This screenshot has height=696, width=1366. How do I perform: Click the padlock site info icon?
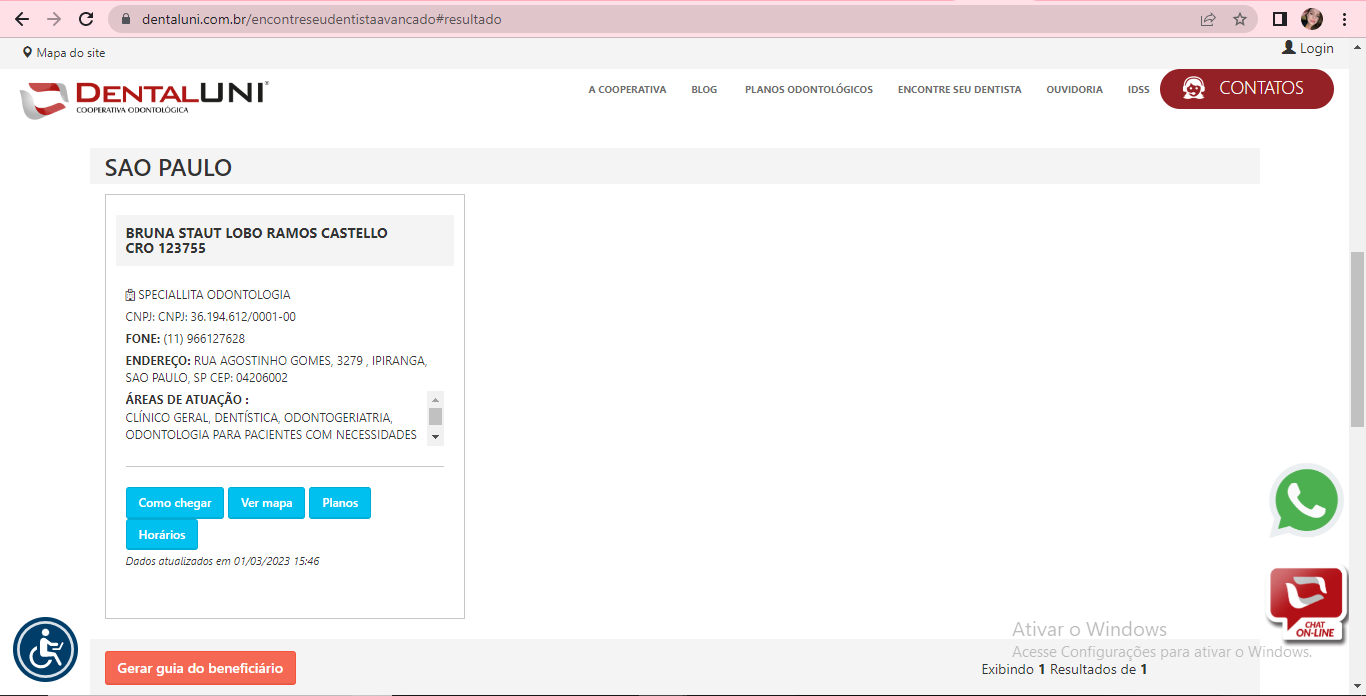coord(126,19)
